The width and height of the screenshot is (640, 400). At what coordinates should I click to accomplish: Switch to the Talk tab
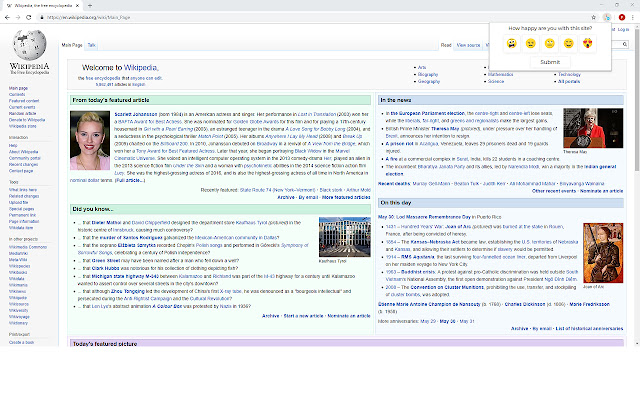coord(92,45)
